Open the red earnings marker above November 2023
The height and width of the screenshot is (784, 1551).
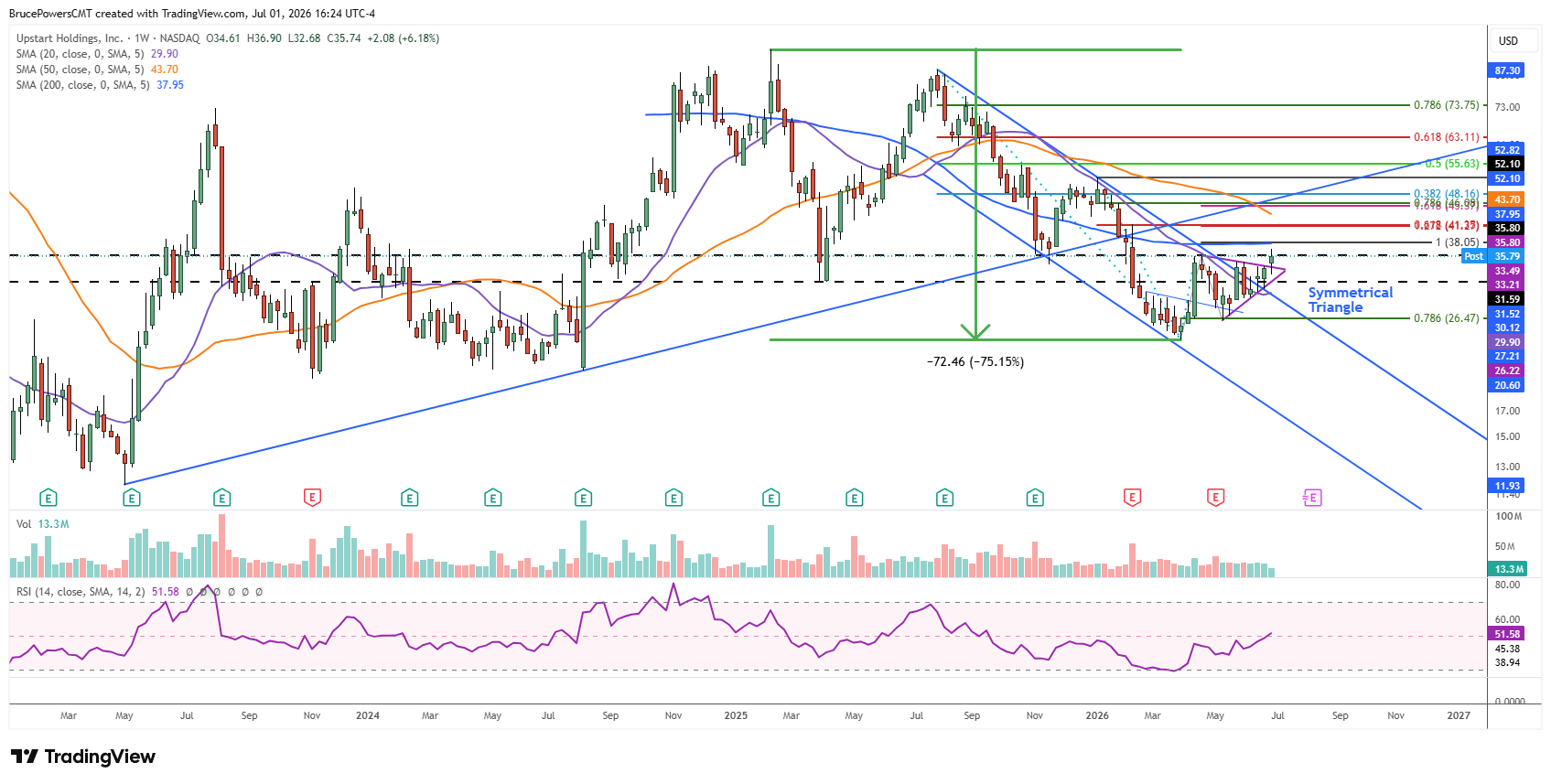312,498
